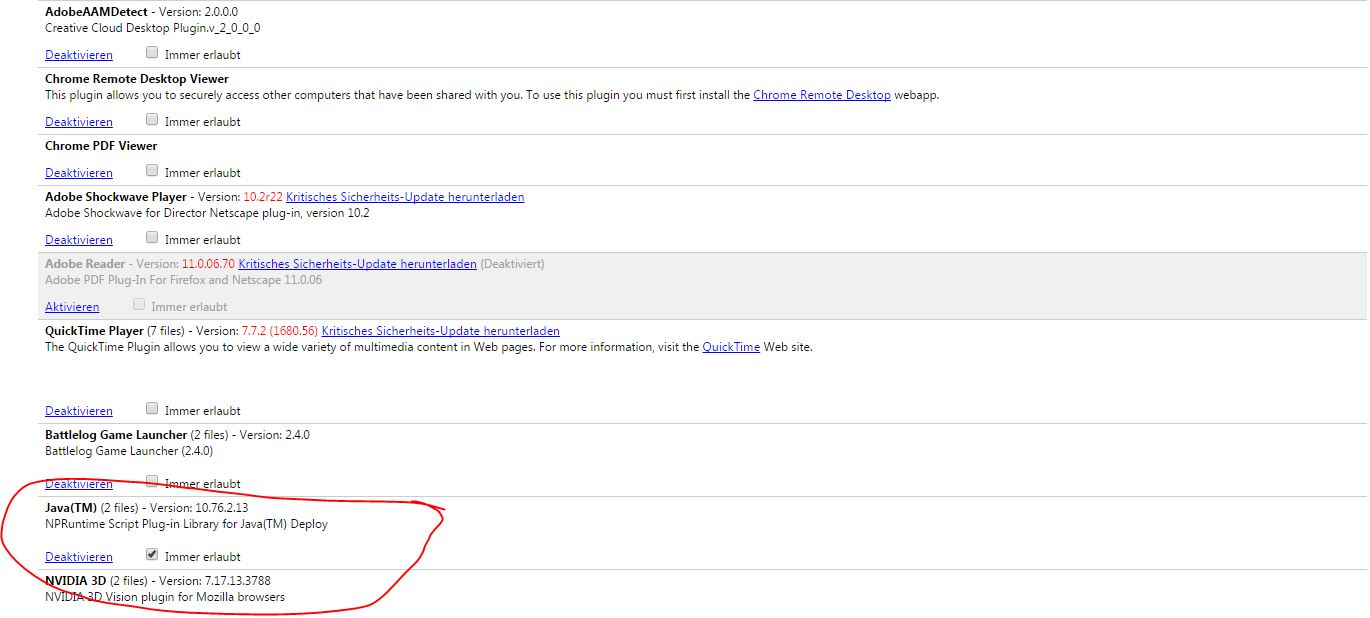Deactivate the Battlelog Game Launcher plugin
This screenshot has height=618, width=1370.
(79, 484)
